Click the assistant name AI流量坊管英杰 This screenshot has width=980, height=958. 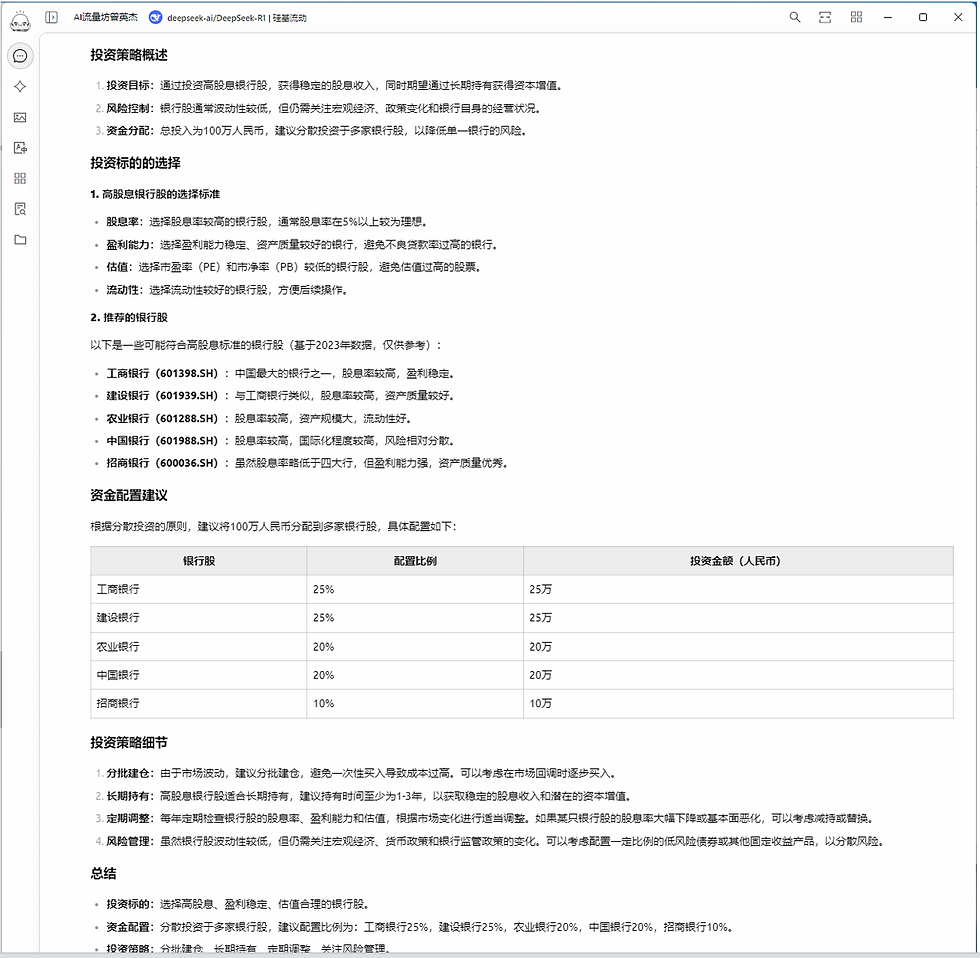106,17
